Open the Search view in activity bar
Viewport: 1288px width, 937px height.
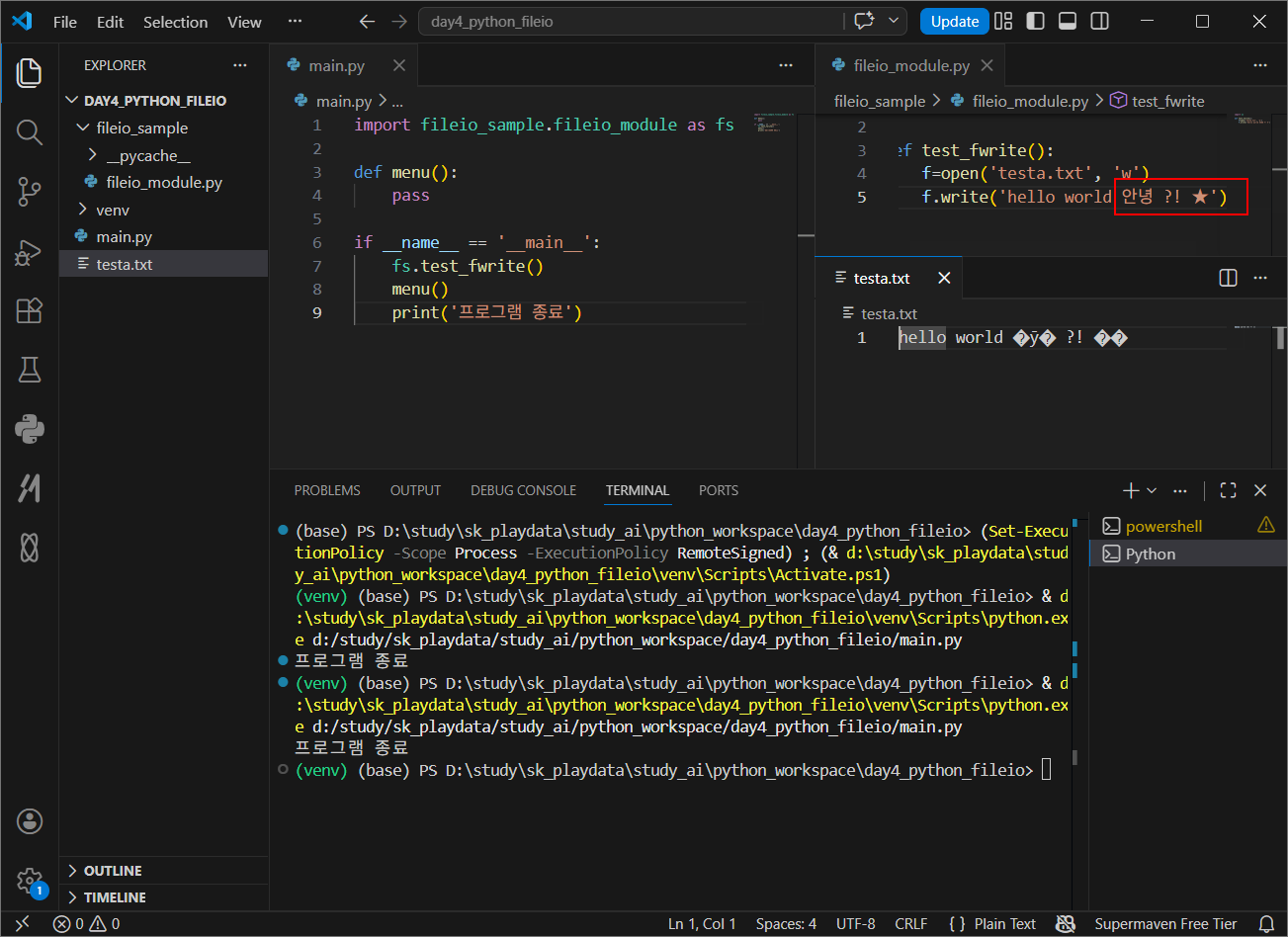(x=30, y=131)
